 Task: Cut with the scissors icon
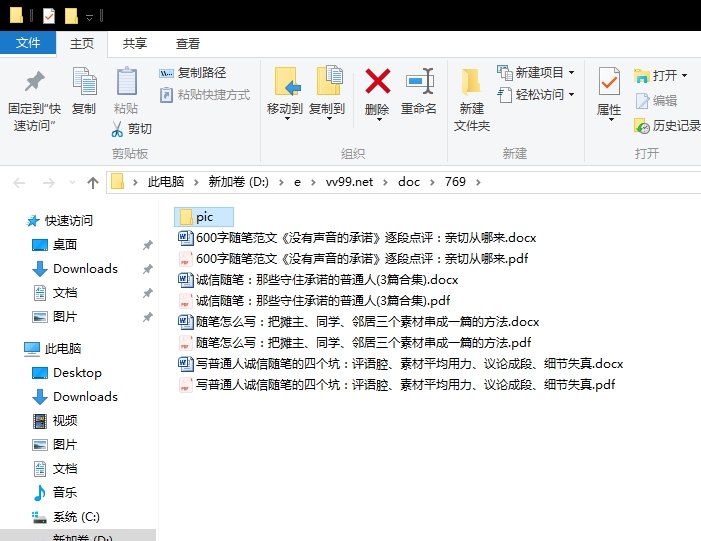pos(131,129)
